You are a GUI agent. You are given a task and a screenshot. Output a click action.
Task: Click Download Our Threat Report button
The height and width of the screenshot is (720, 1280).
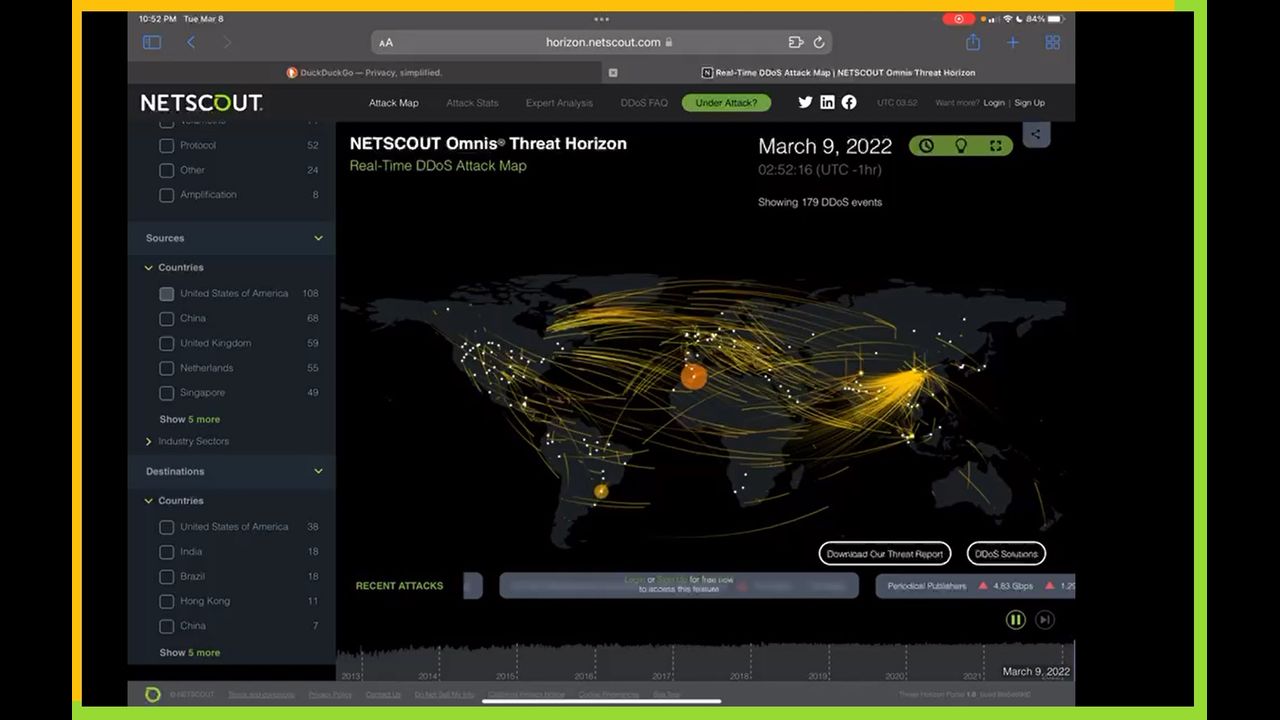885,554
